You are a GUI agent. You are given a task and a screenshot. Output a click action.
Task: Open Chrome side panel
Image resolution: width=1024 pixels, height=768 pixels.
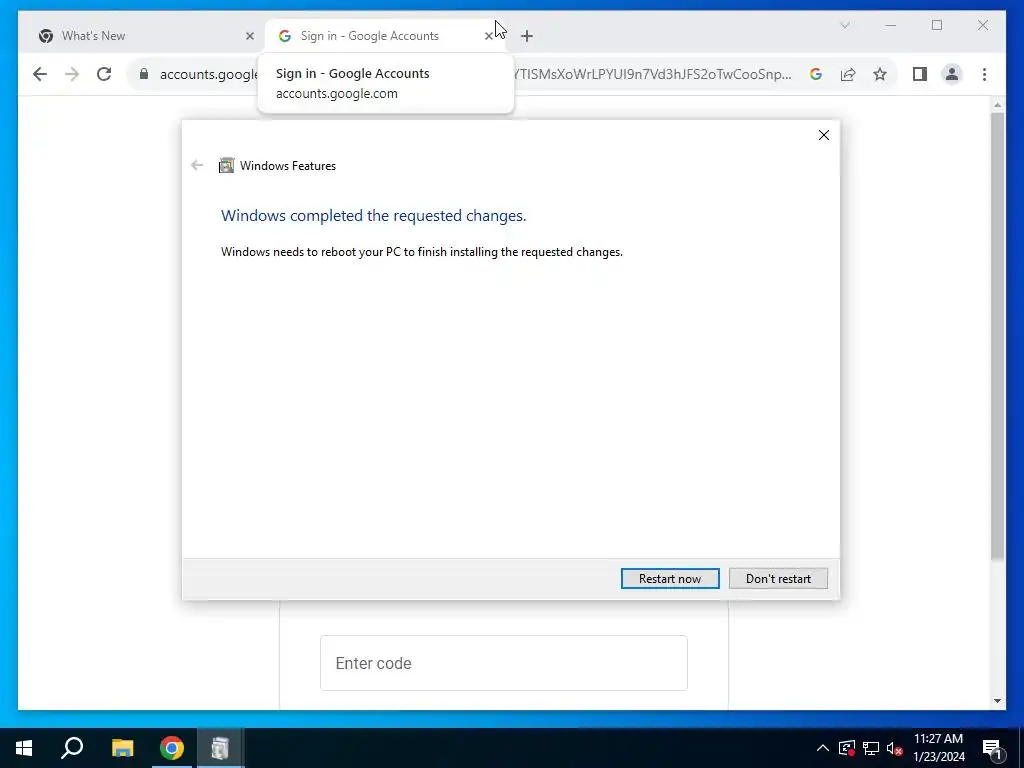pyautogui.click(x=920, y=74)
